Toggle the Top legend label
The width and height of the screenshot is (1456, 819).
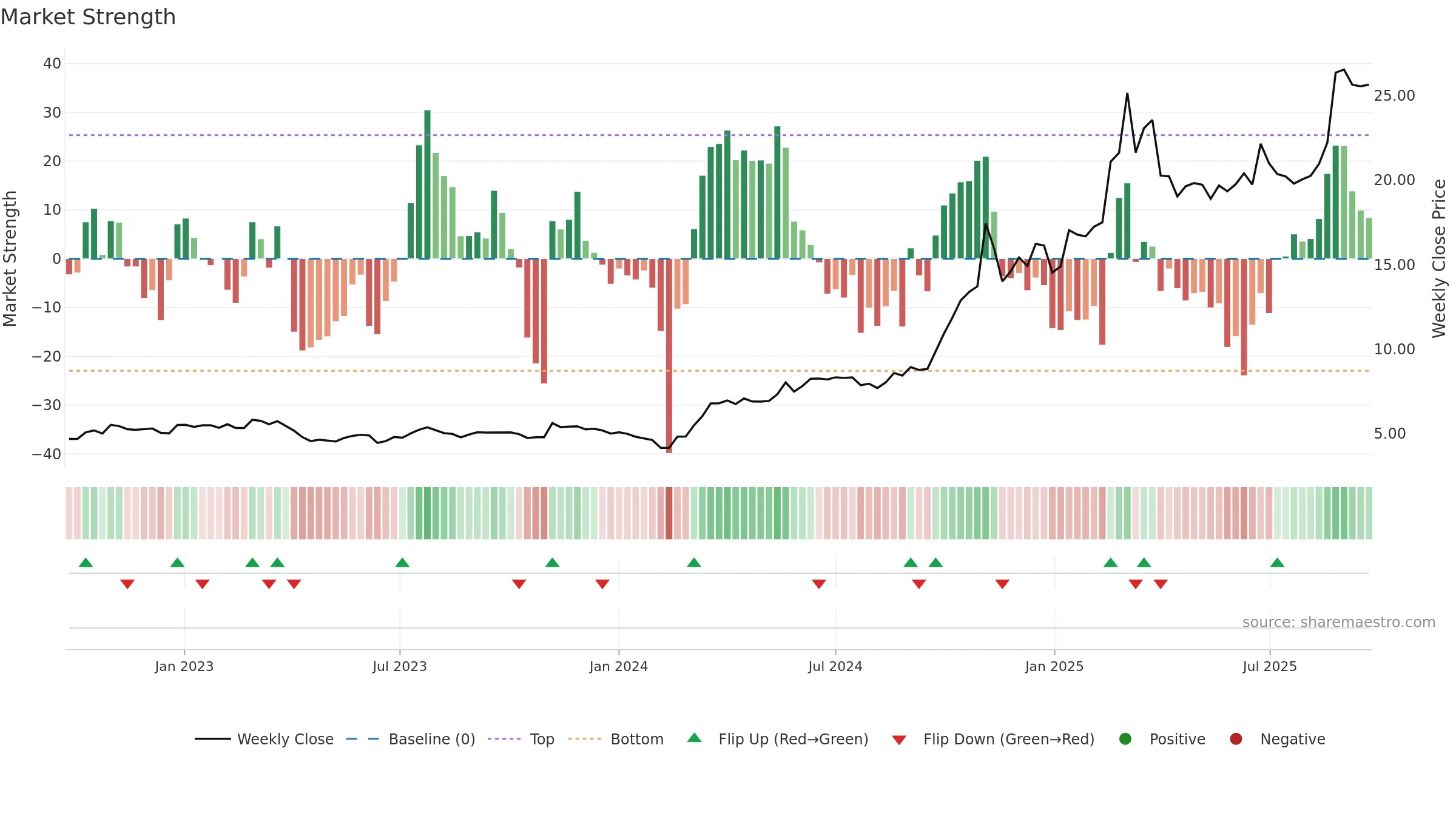point(542,740)
